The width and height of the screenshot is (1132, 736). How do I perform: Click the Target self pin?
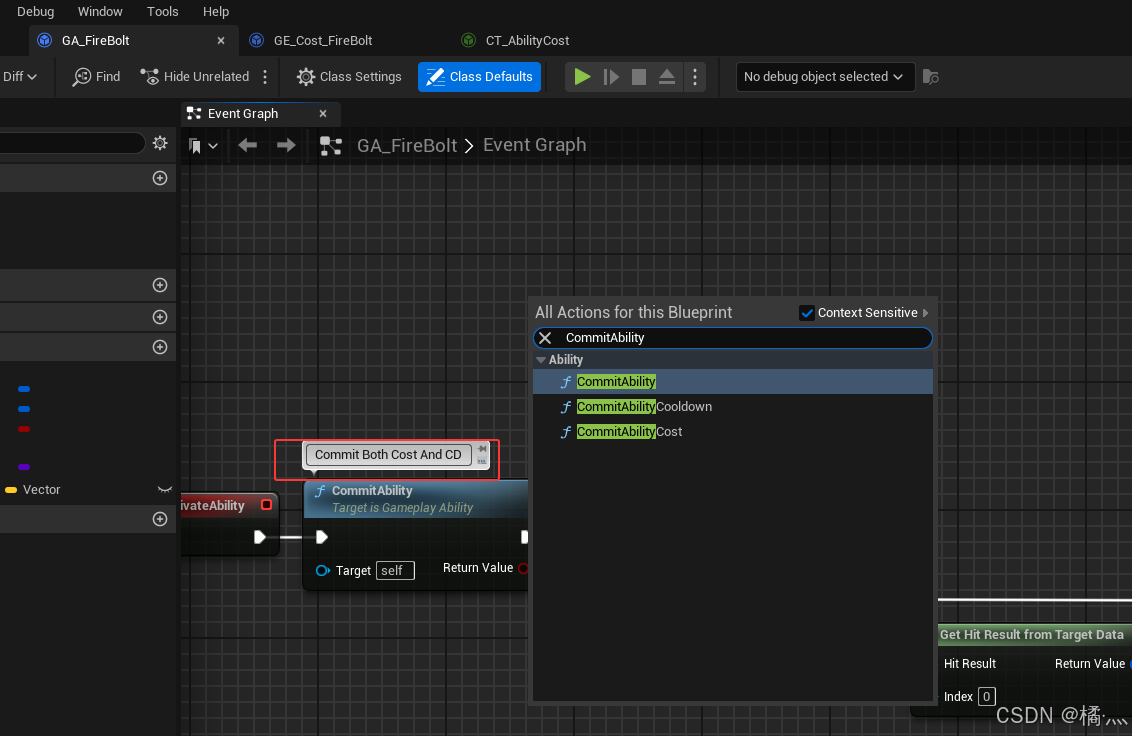[323, 571]
